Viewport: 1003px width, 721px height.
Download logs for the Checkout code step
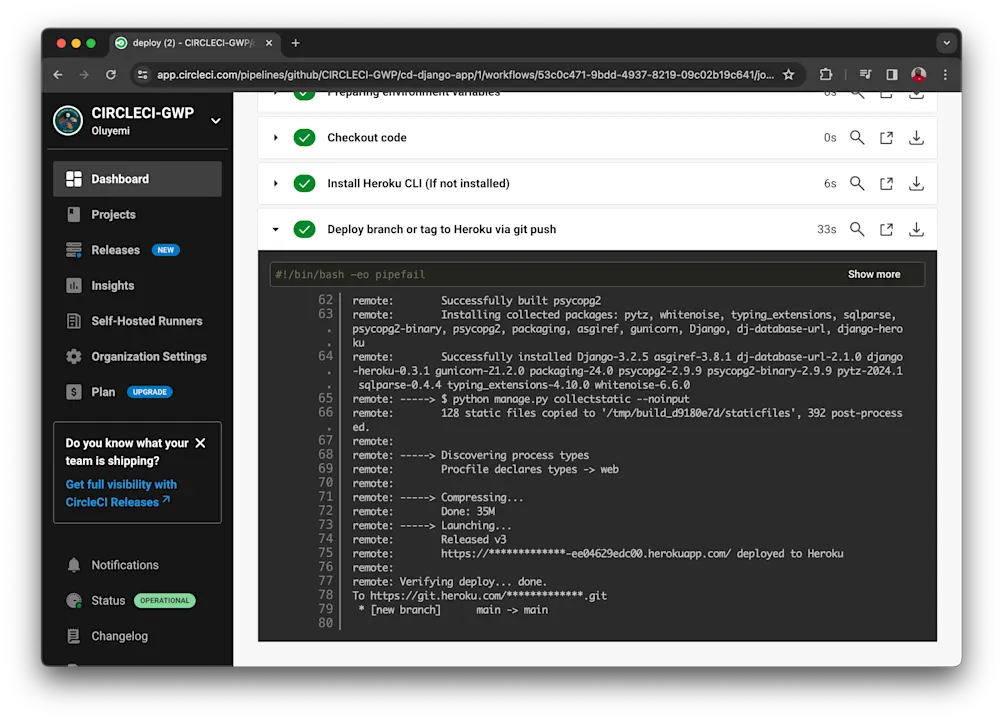pos(915,138)
